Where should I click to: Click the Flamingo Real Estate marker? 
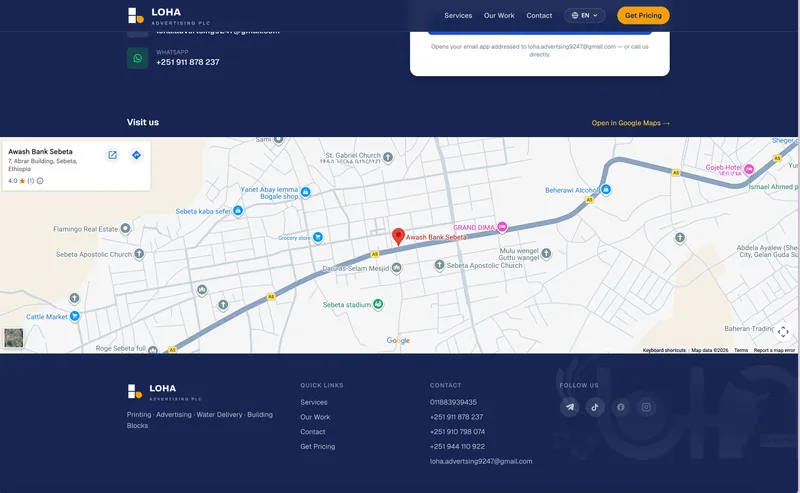(126, 229)
